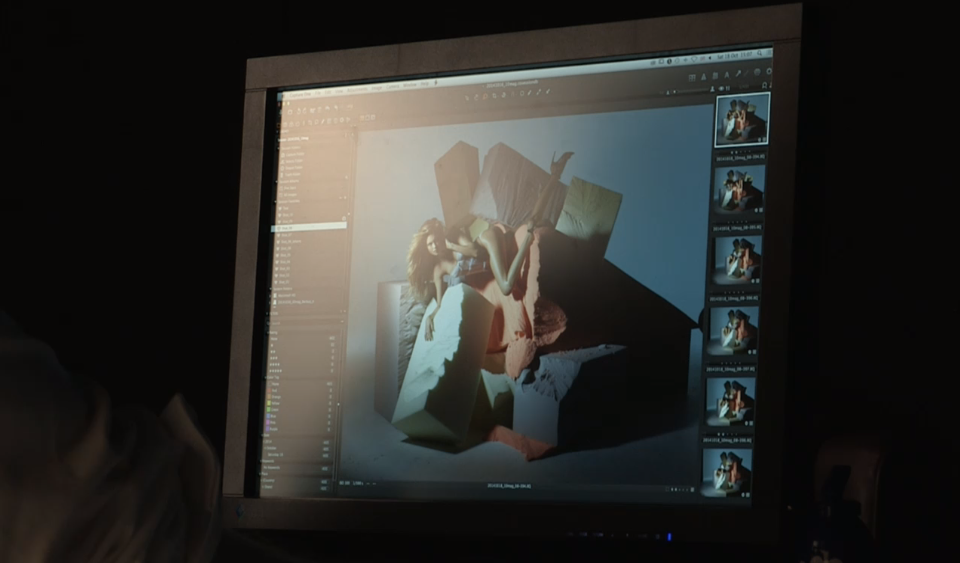Click the 'A' icon in top-right toolbar
The image size is (960, 563).
pos(727,75)
